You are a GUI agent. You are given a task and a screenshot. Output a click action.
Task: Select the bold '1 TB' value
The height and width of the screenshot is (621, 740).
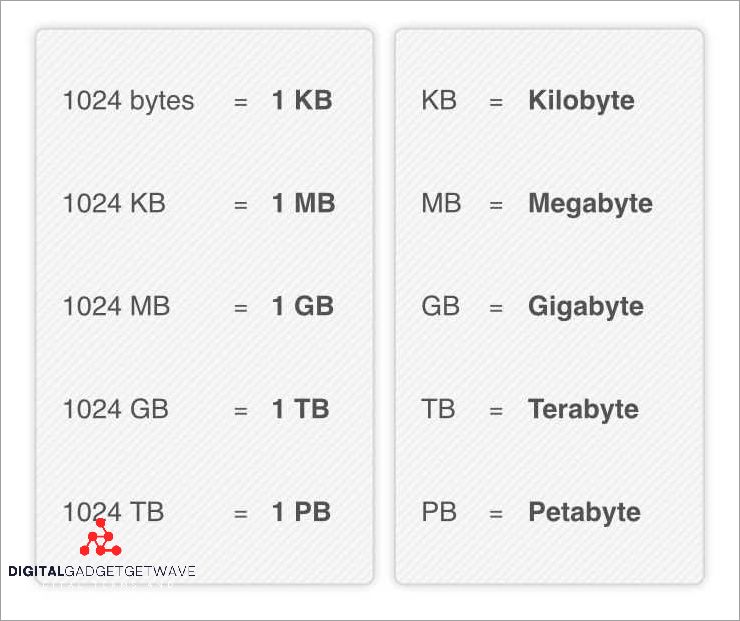300,409
